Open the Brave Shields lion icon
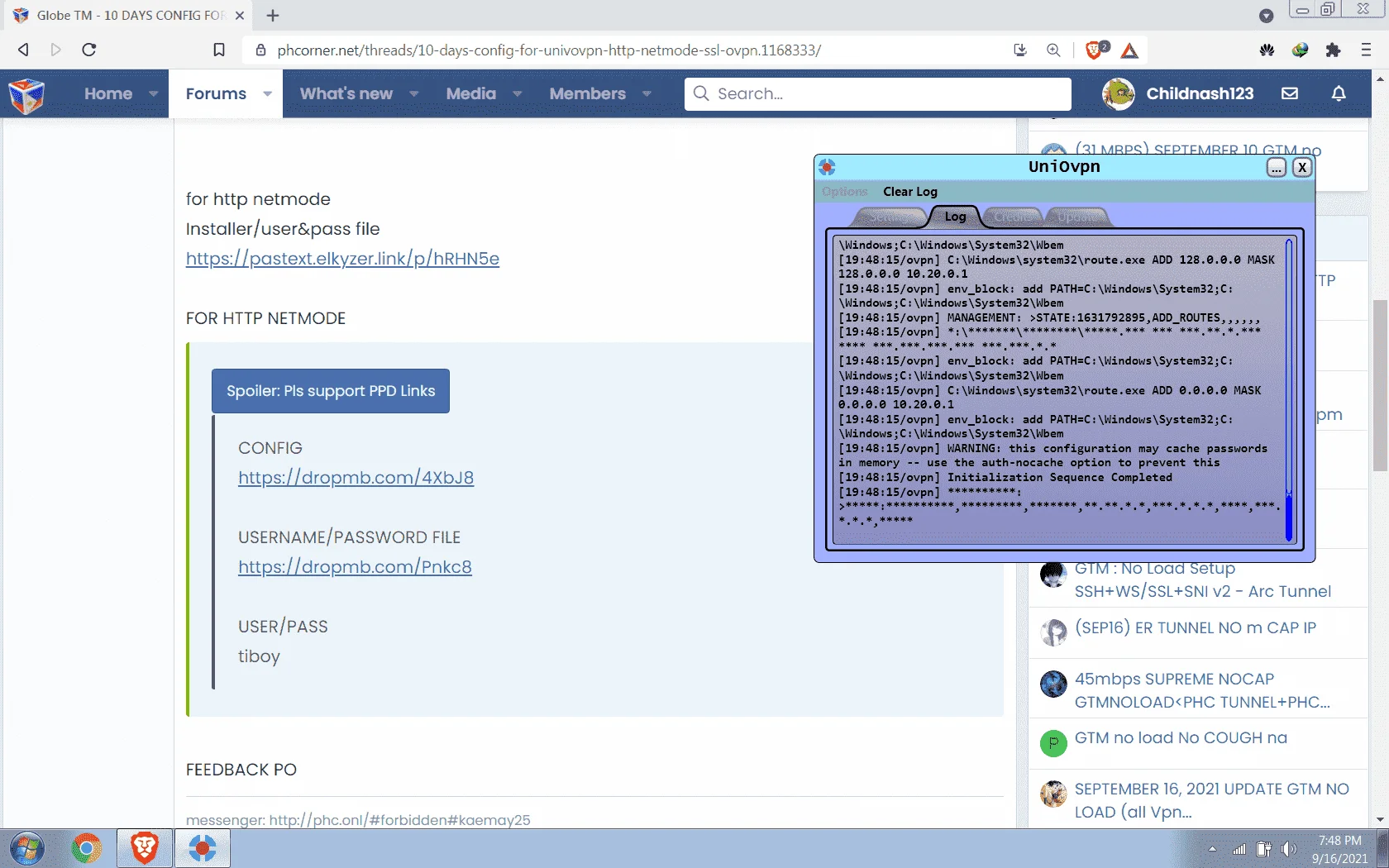 pos(1095,50)
